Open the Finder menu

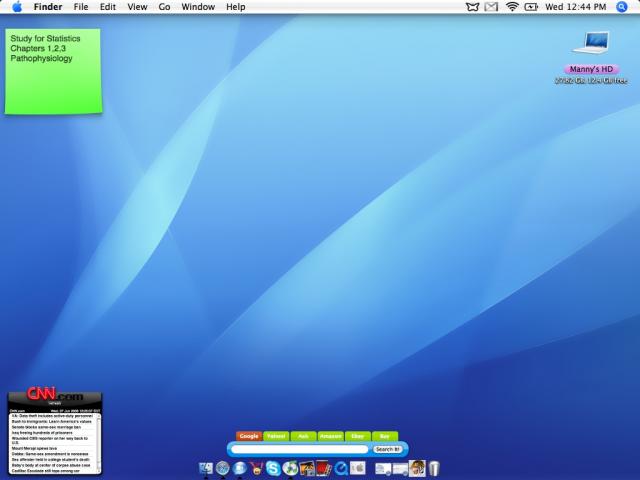(x=48, y=7)
